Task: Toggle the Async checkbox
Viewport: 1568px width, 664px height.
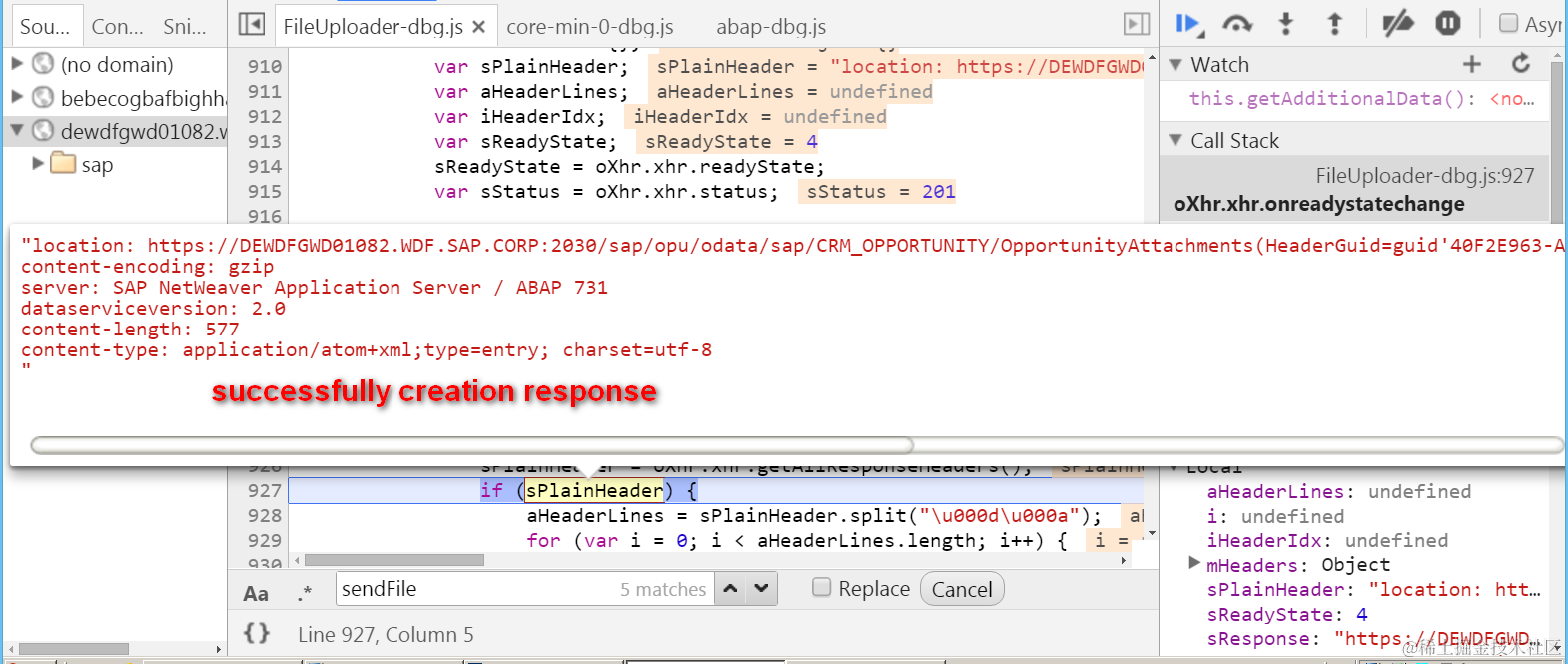Action: tap(1509, 23)
